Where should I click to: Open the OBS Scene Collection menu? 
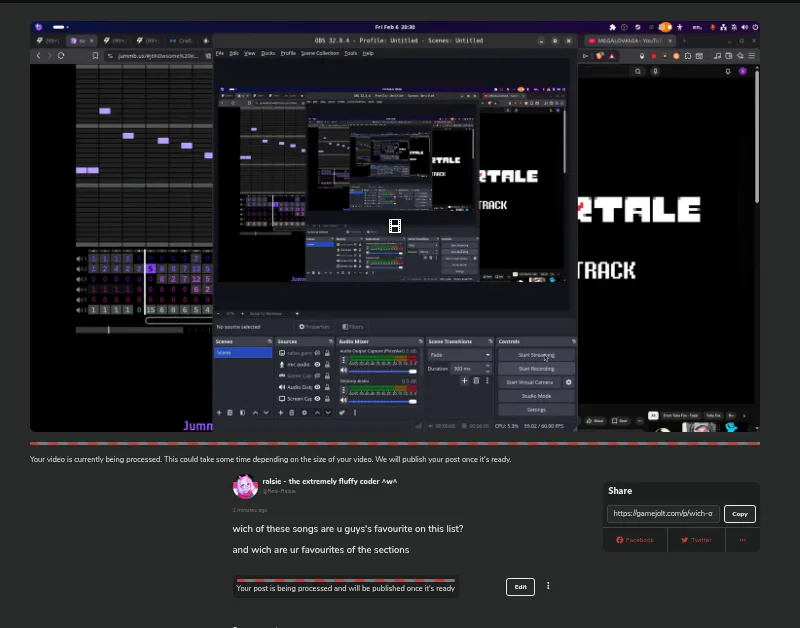point(320,53)
